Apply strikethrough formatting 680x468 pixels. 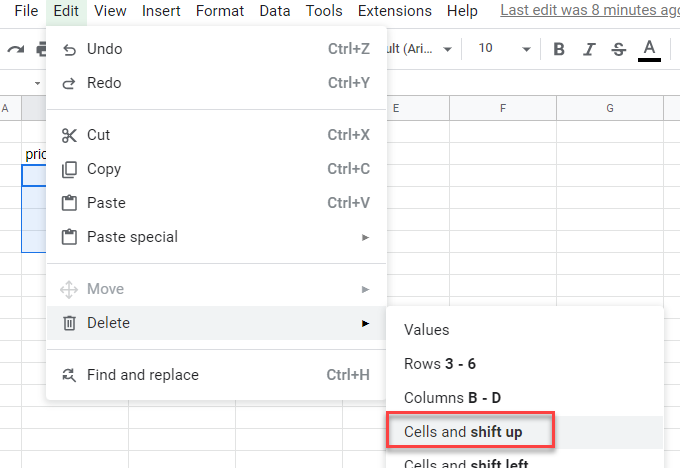click(618, 49)
